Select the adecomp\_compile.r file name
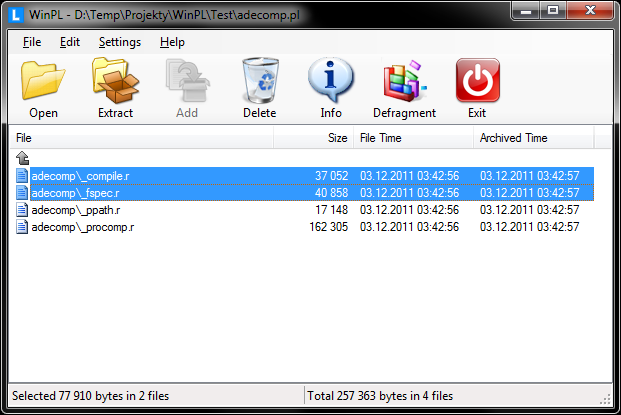Viewport: 621px width, 415px height. pyautogui.click(x=80, y=176)
